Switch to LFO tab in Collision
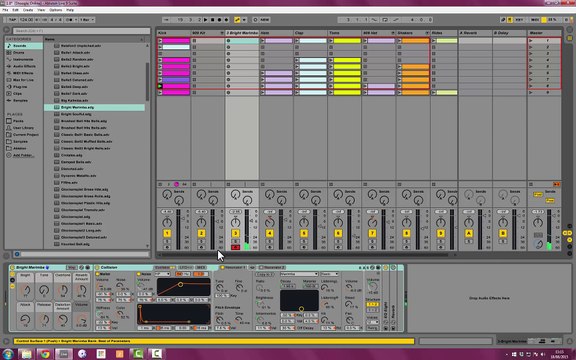The width and height of the screenshot is (576, 360). pyautogui.click(x=186, y=267)
